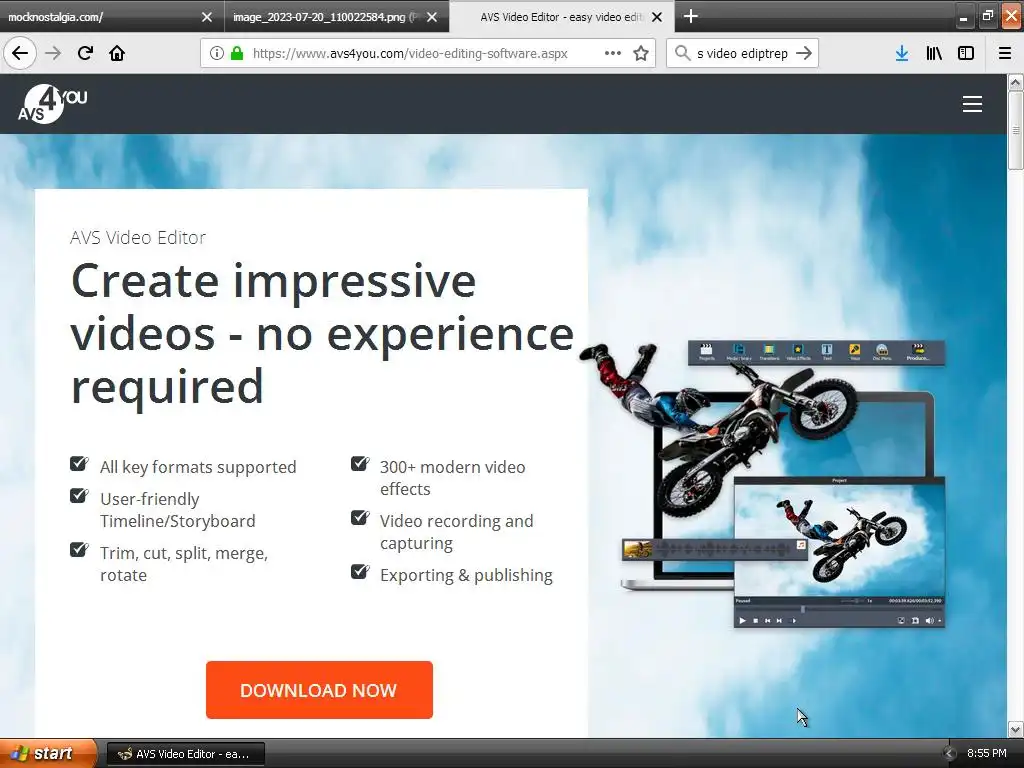Reload the current page
The width and height of the screenshot is (1024, 768).
(85, 53)
